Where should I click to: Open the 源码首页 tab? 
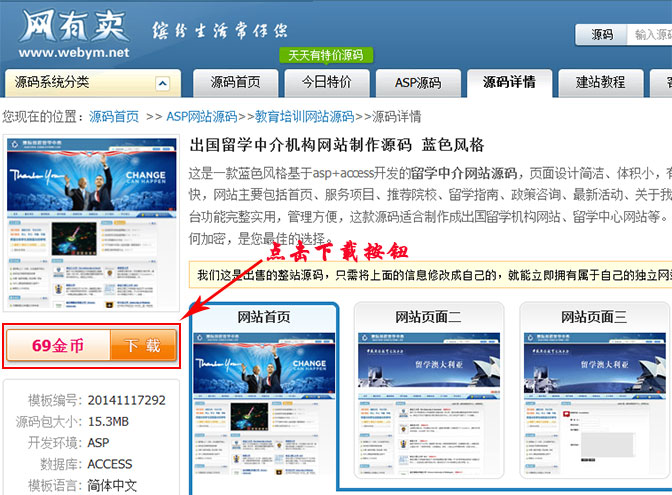(235, 83)
